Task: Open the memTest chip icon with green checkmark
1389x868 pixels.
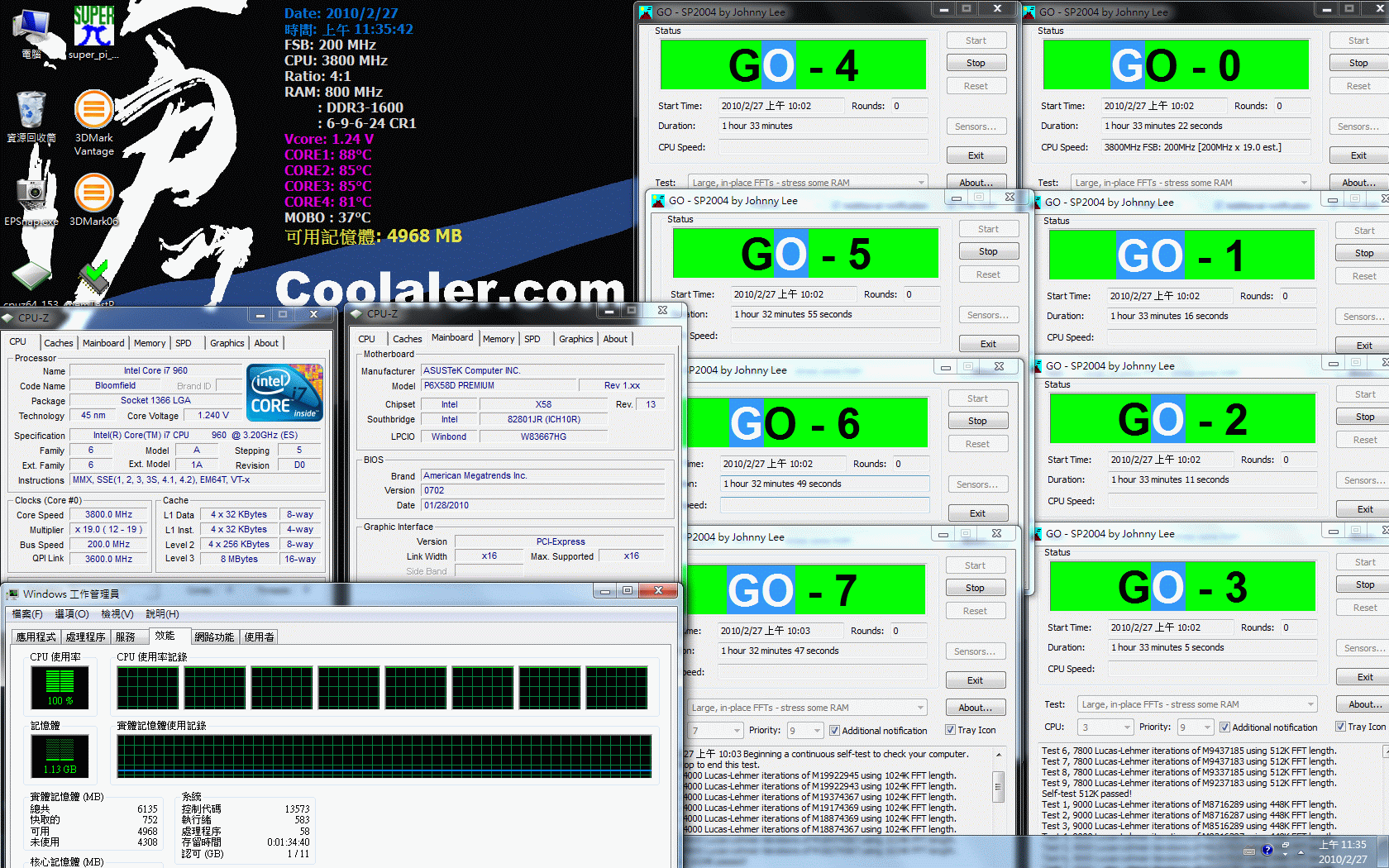Action: tap(93, 279)
